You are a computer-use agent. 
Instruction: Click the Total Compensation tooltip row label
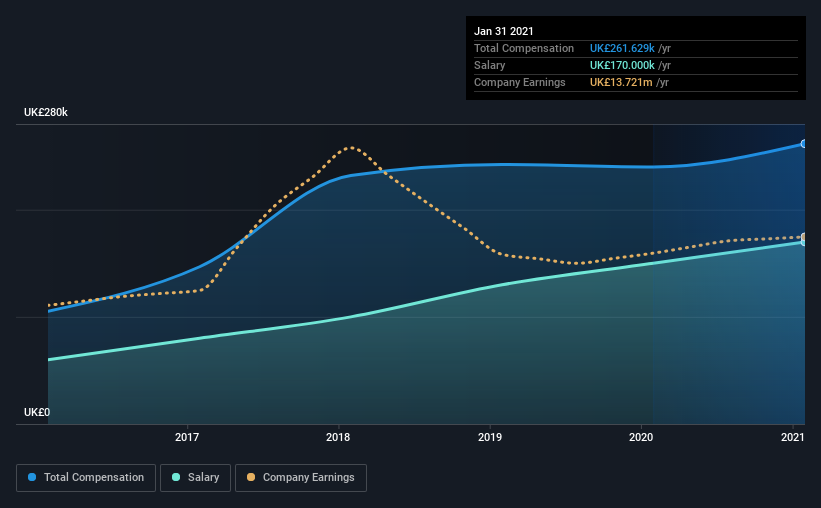coord(524,48)
